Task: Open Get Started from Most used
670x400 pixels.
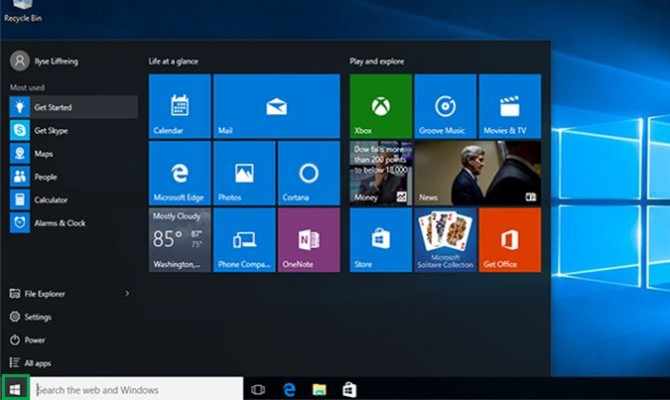Action: tap(73, 107)
